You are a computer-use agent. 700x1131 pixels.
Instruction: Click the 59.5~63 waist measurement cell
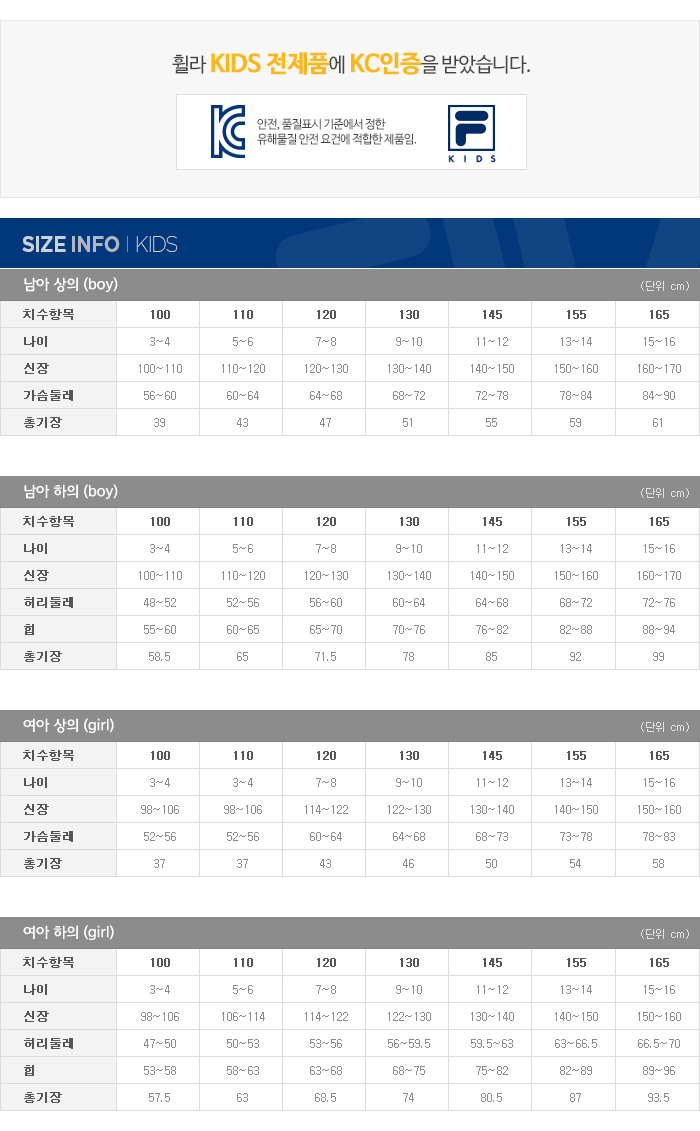pyautogui.click(x=492, y=1044)
